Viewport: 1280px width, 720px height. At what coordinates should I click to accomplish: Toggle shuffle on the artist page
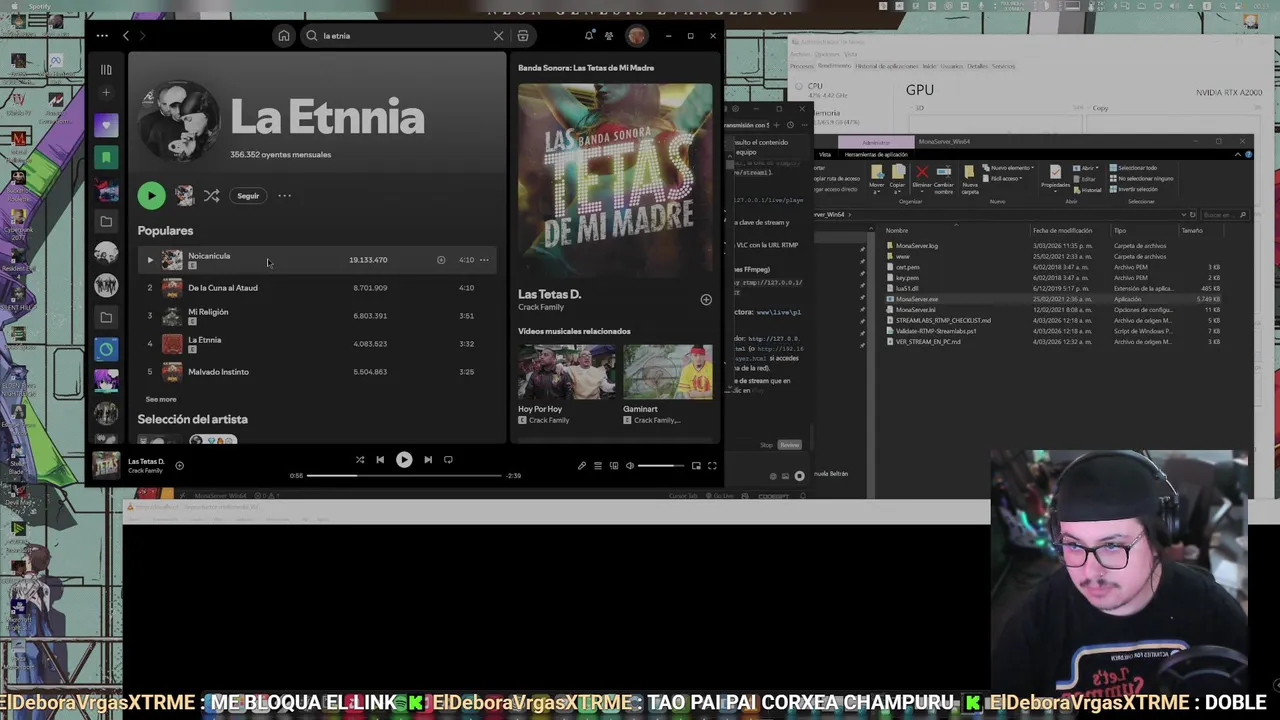click(x=211, y=196)
